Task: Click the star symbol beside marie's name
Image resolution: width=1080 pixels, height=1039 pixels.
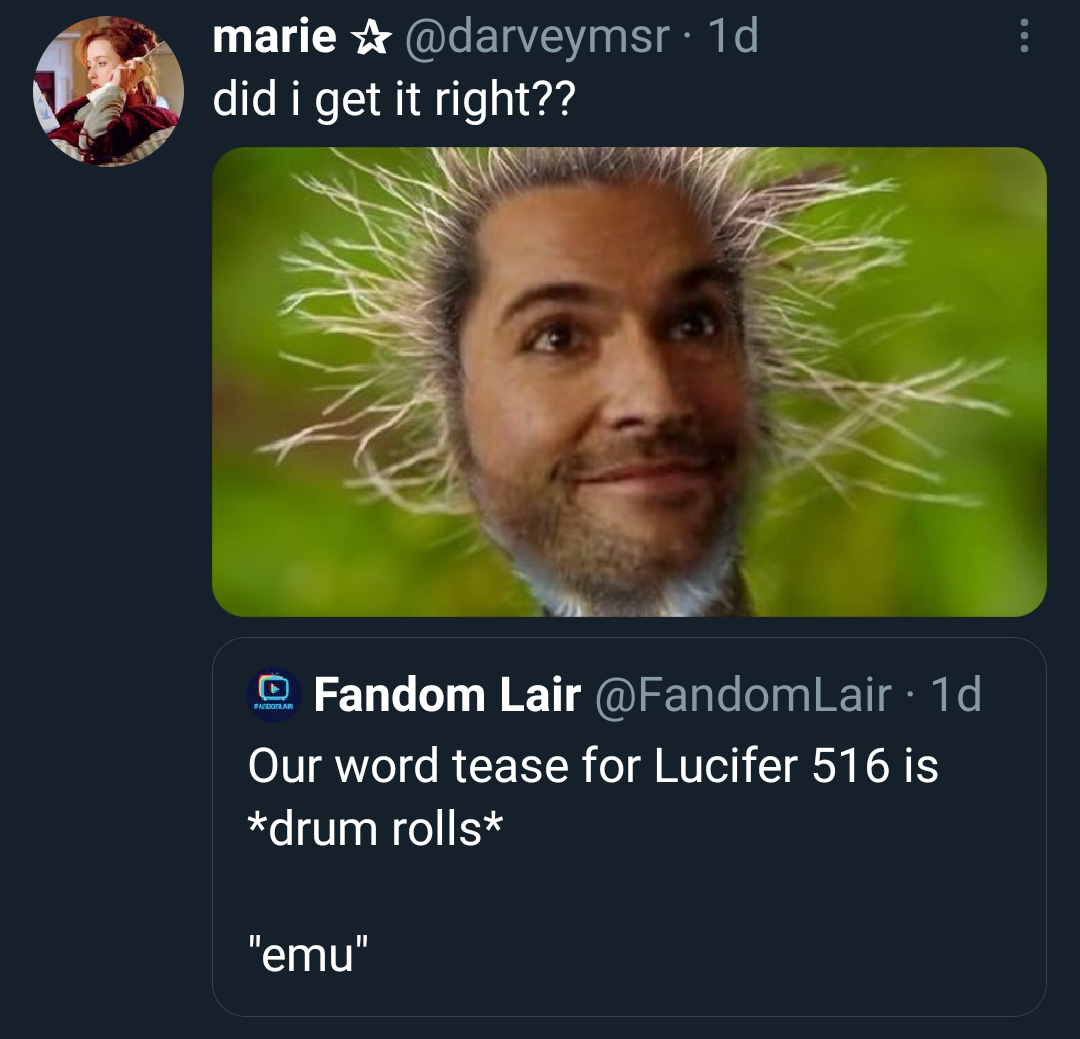Action: [370, 38]
